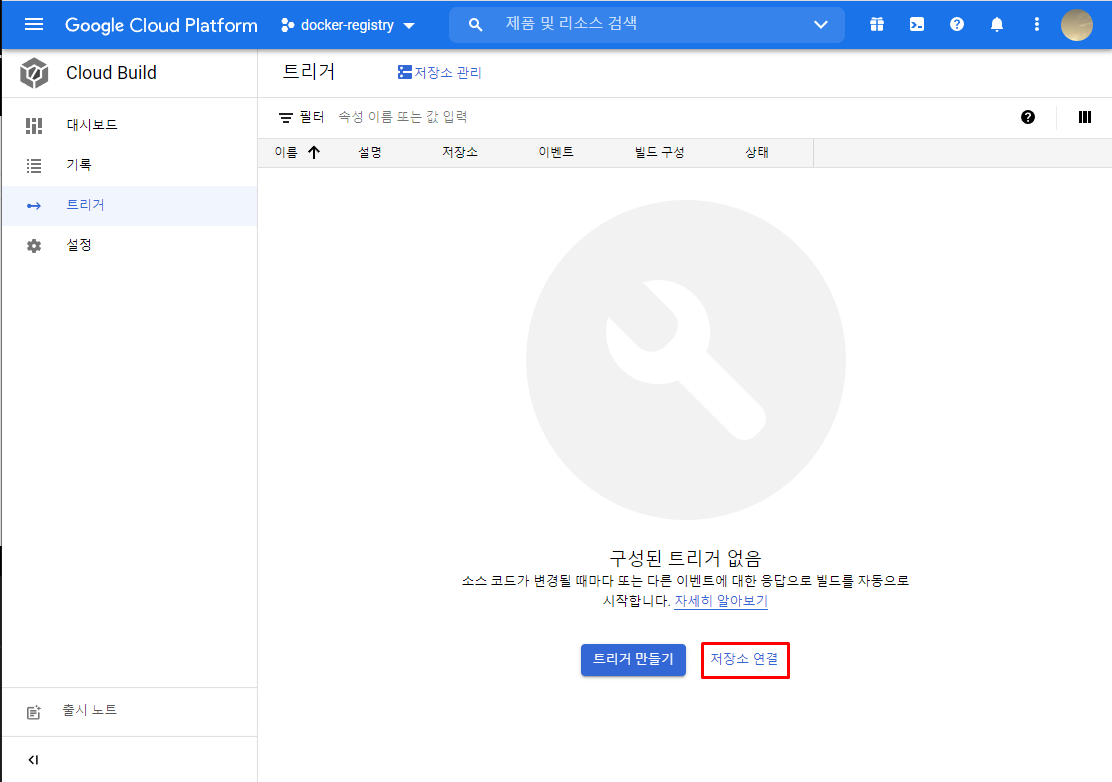
Task: Sort by the 이름 column header
Action: point(286,152)
